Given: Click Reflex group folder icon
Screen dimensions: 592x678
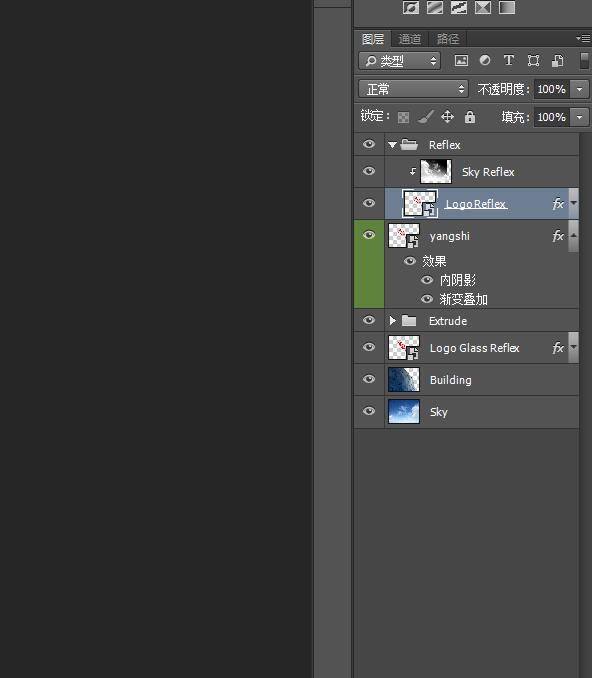Looking at the screenshot, I should click(x=409, y=144).
